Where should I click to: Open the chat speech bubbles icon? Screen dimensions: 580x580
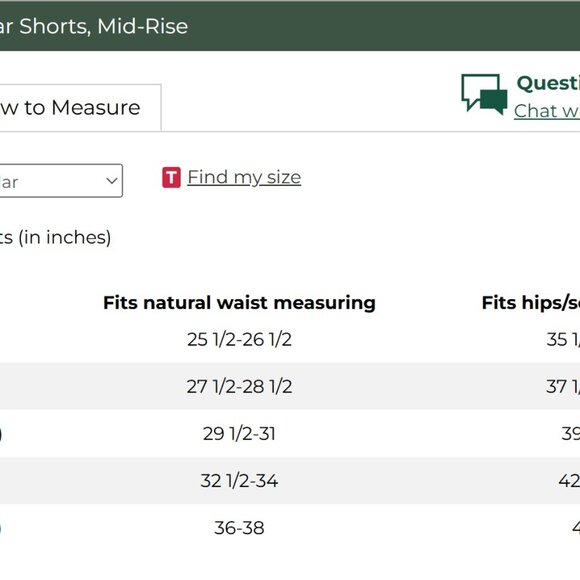484,95
